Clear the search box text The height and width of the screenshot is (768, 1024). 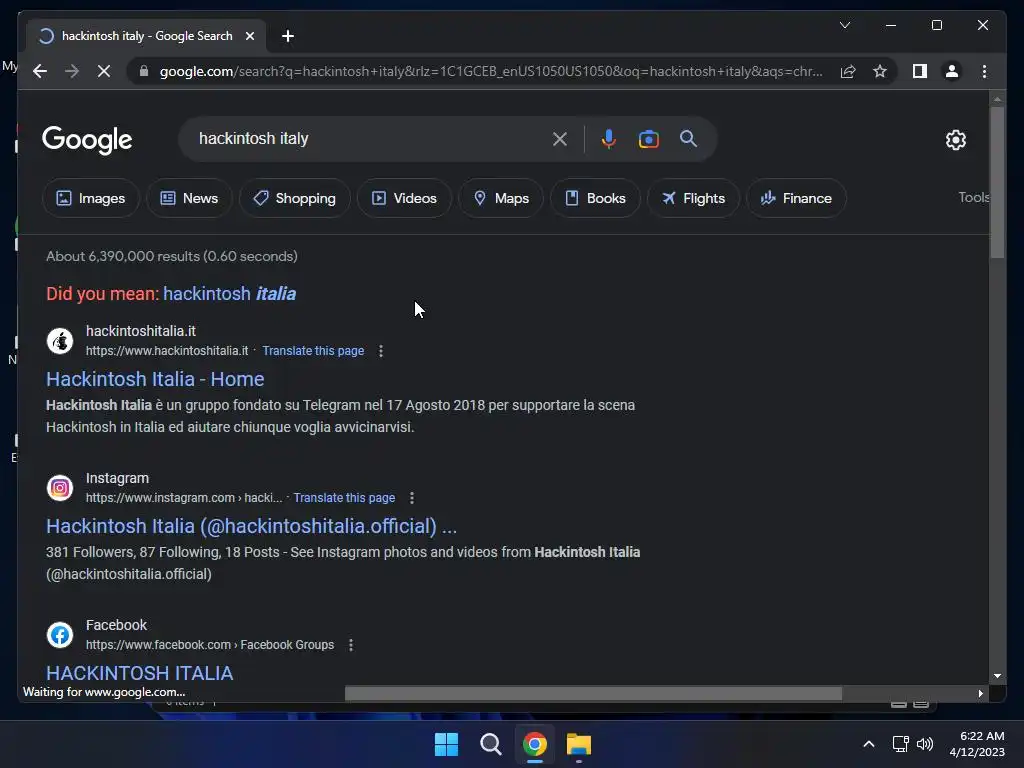pos(560,138)
